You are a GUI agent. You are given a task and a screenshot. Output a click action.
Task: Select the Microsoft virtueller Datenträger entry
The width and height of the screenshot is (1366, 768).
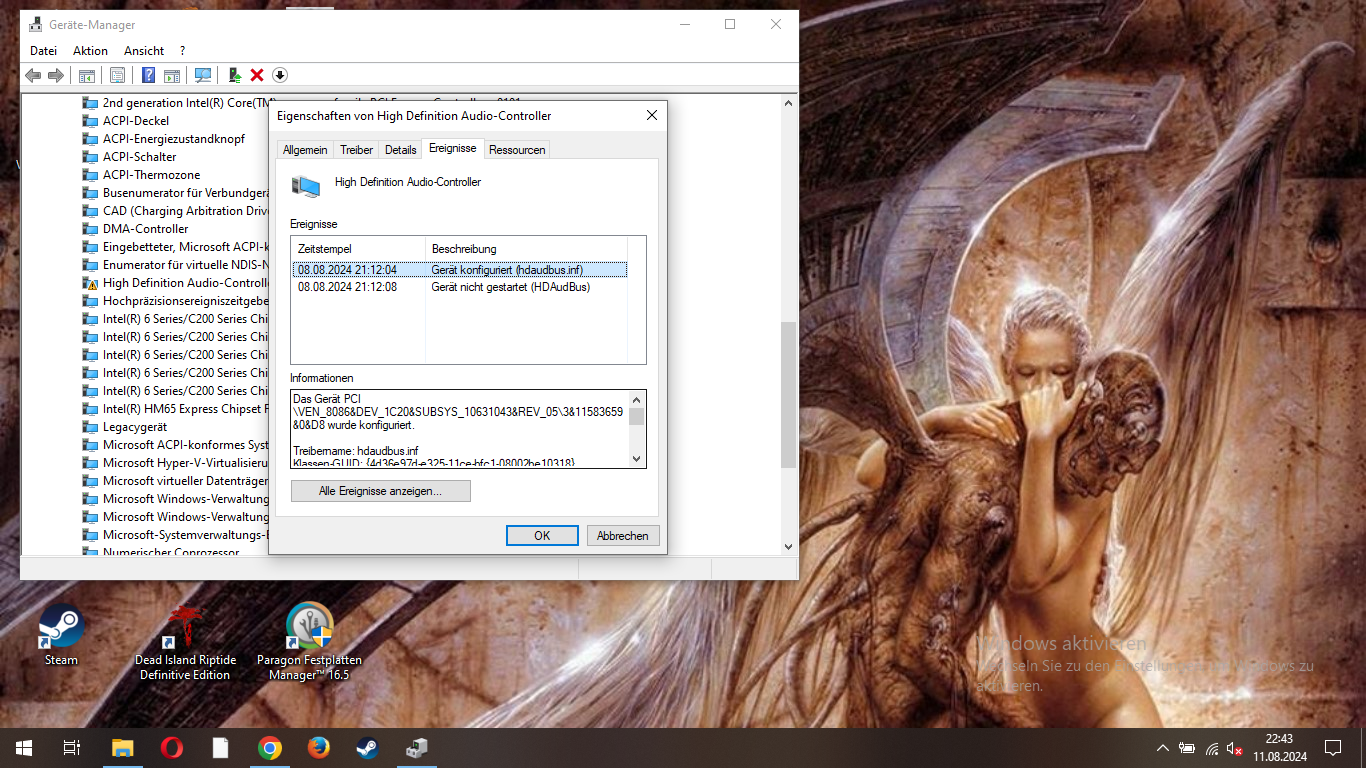pyautogui.click(x=185, y=481)
